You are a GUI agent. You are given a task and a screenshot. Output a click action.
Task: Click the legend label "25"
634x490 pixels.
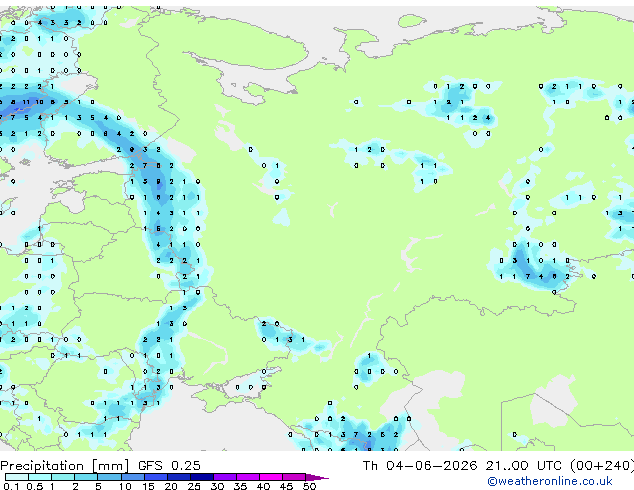[x=194, y=486]
